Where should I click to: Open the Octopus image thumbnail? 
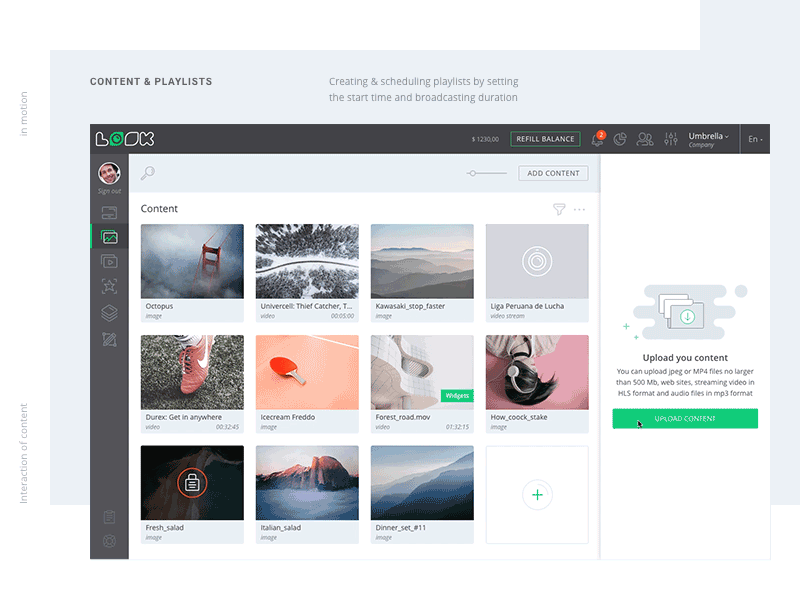tap(192, 261)
